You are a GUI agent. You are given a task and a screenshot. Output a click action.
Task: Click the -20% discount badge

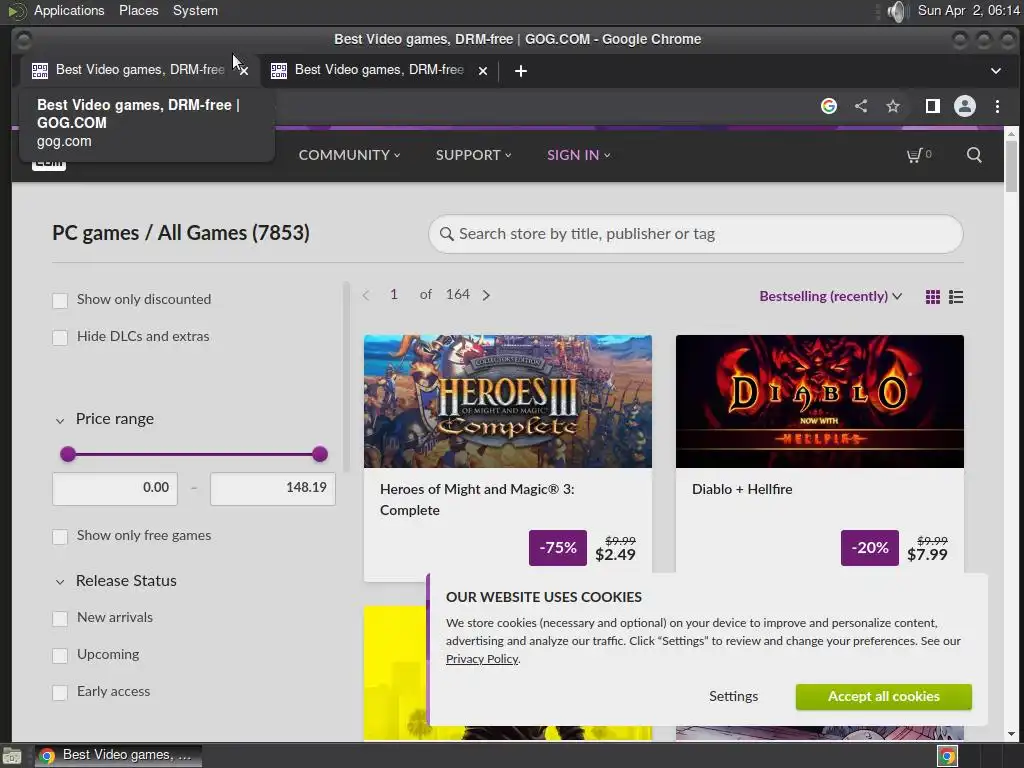coord(870,548)
